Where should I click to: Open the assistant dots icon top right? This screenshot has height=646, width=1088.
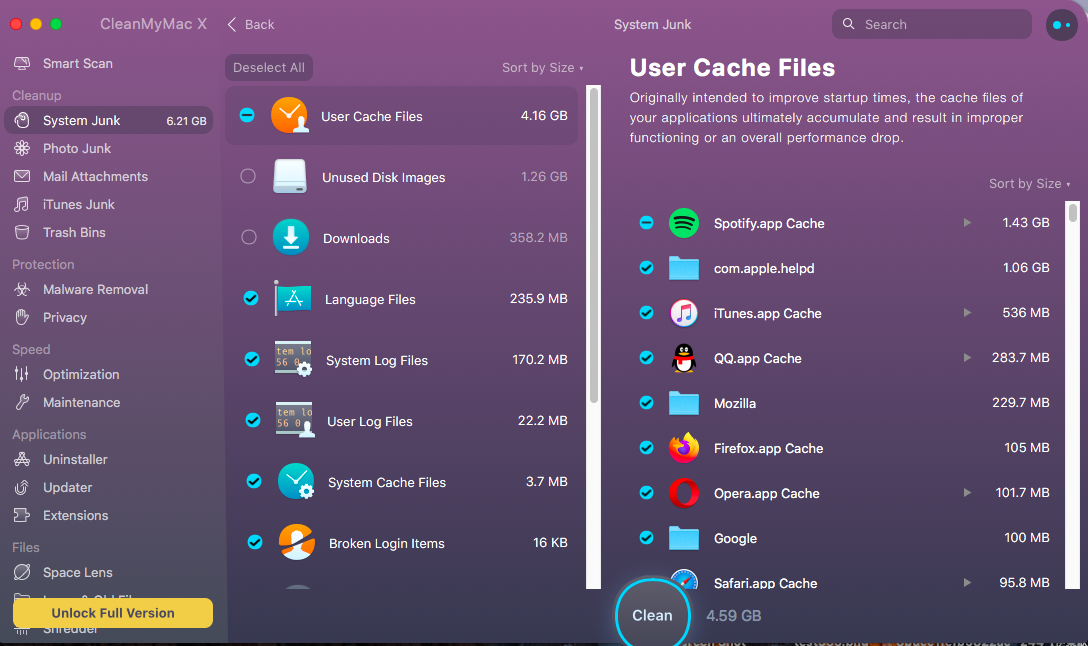point(1062,24)
